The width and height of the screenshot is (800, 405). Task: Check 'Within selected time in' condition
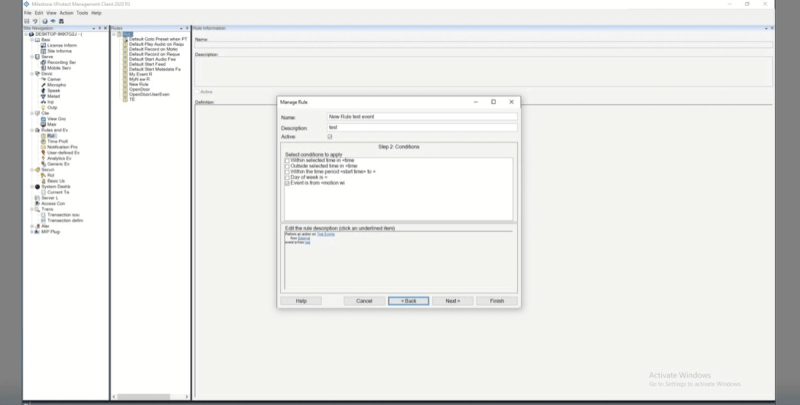[x=287, y=161]
